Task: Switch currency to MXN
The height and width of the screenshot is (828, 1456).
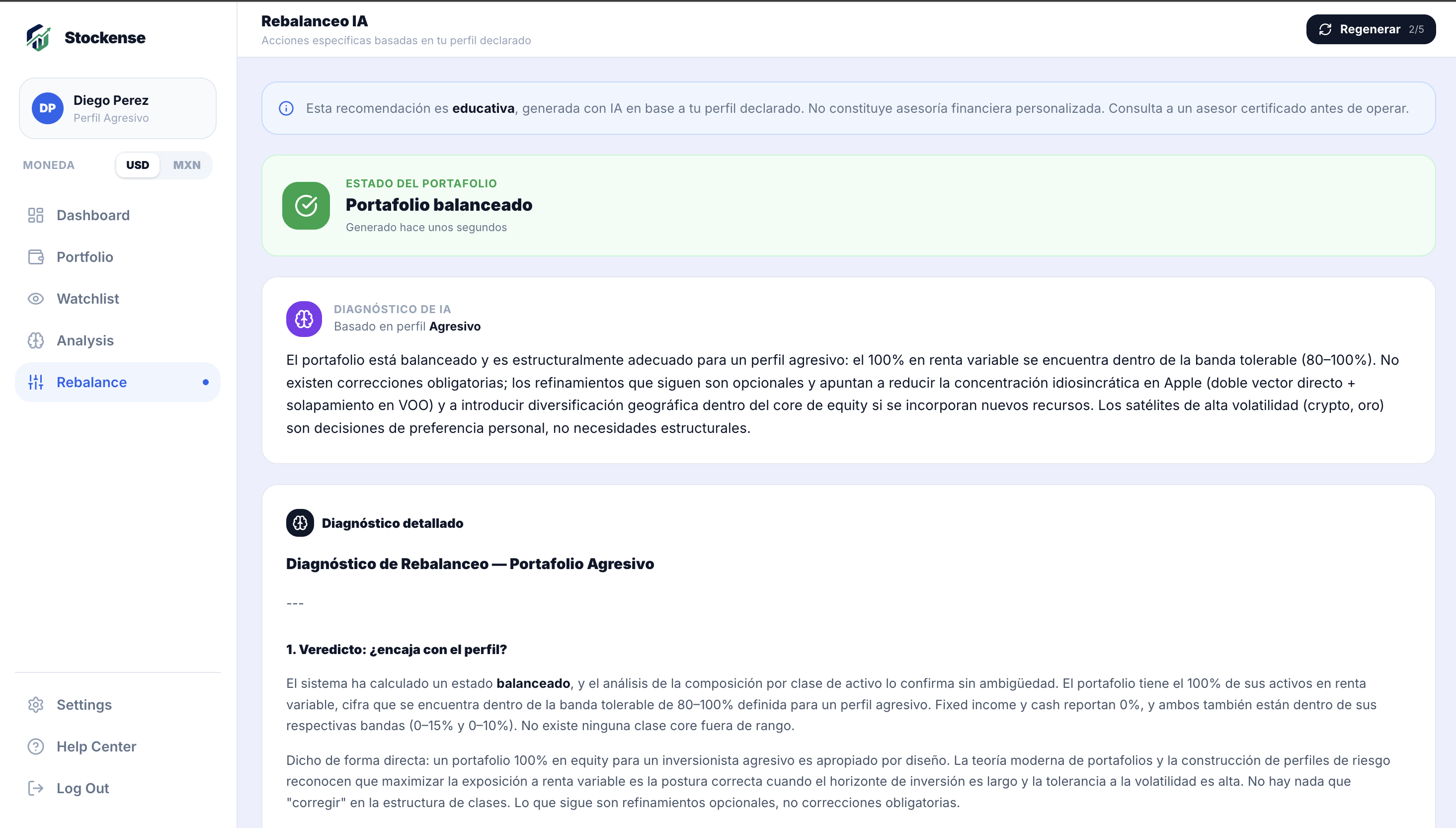Action: tap(187, 165)
